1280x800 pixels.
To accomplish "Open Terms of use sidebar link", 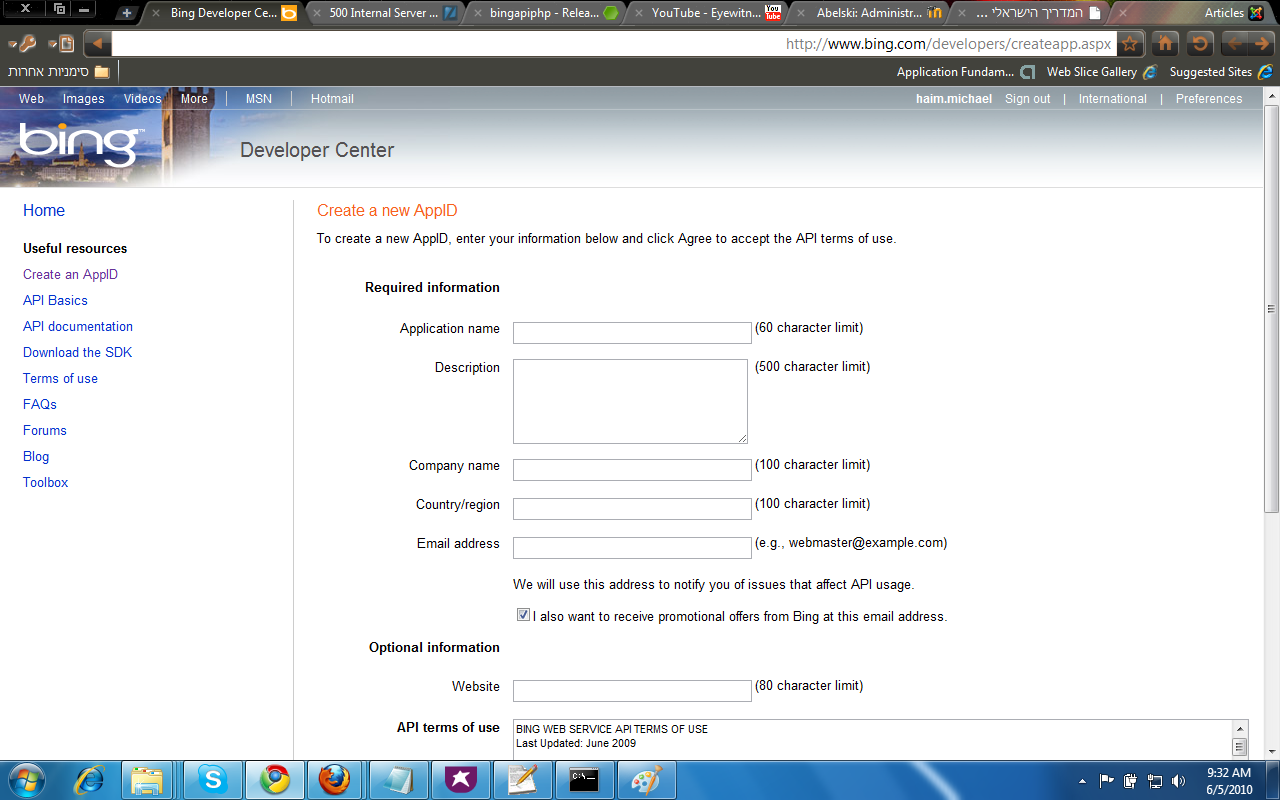I will [x=60, y=378].
